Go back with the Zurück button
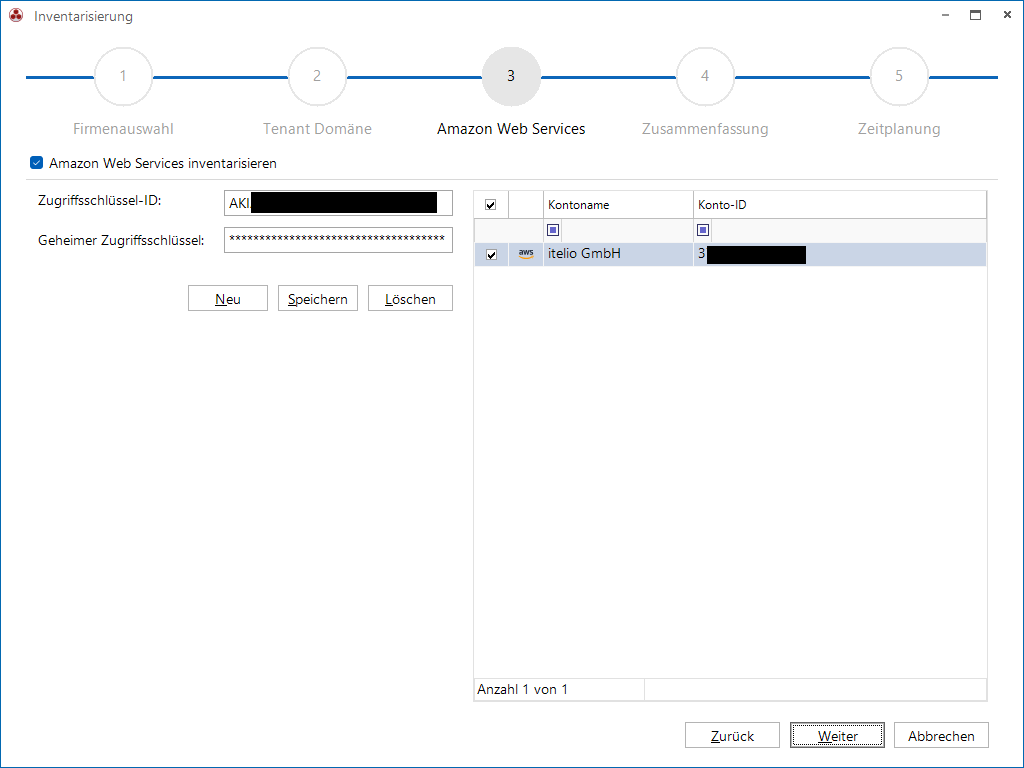Viewport: 1024px width, 768px height. click(732, 735)
